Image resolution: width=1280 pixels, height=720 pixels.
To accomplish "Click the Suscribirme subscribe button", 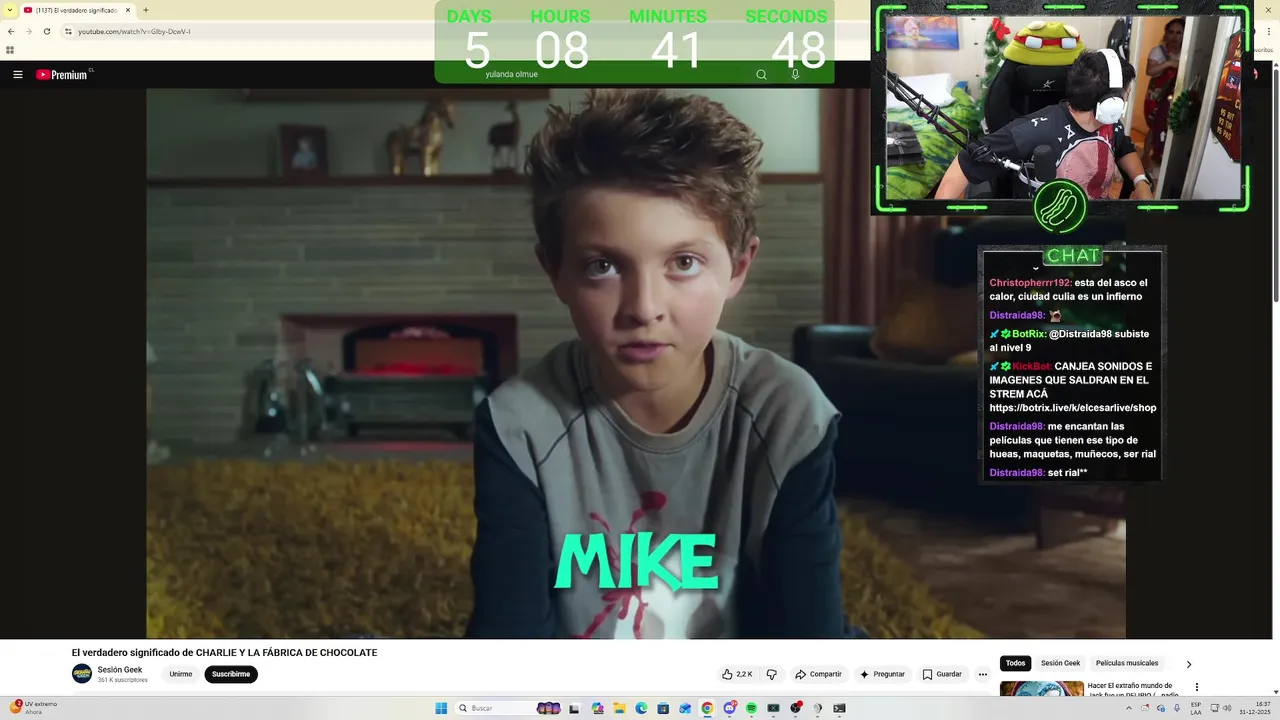I will tap(231, 674).
